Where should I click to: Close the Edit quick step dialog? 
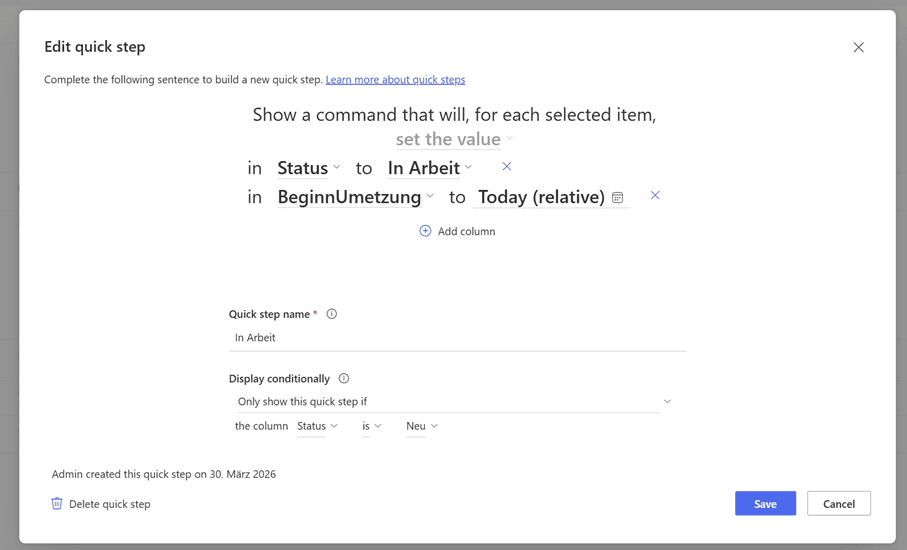click(x=858, y=47)
